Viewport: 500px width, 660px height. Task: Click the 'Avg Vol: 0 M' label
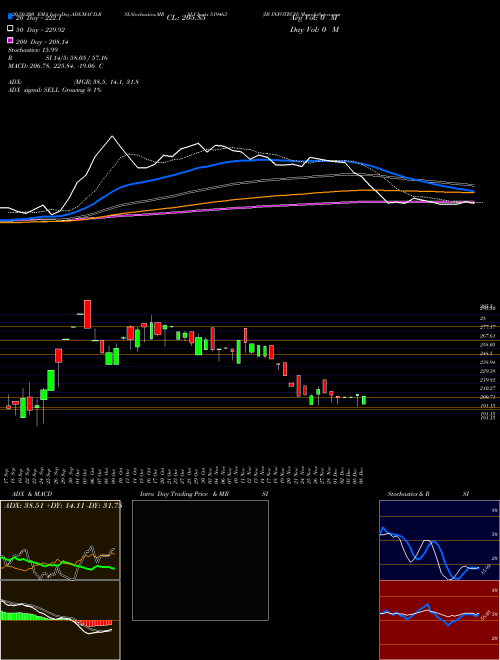(315, 18)
